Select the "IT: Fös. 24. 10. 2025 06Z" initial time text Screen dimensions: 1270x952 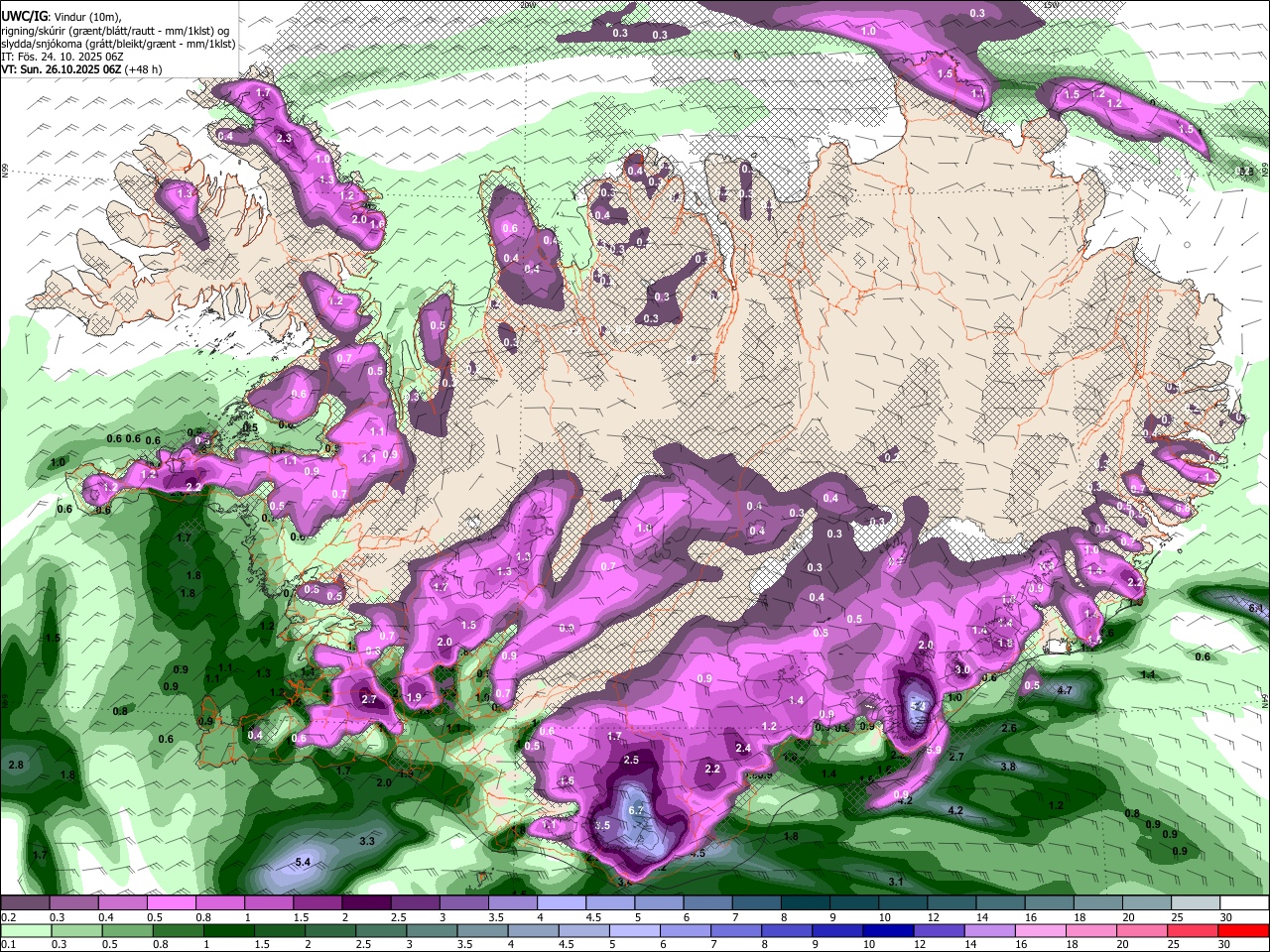pyautogui.click(x=63, y=57)
